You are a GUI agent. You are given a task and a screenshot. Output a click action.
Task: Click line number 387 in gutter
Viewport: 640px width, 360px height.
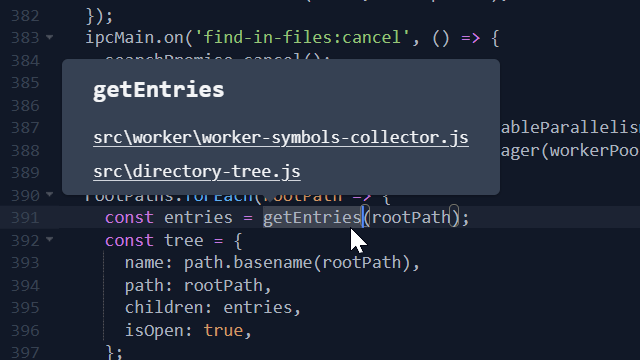(25, 128)
